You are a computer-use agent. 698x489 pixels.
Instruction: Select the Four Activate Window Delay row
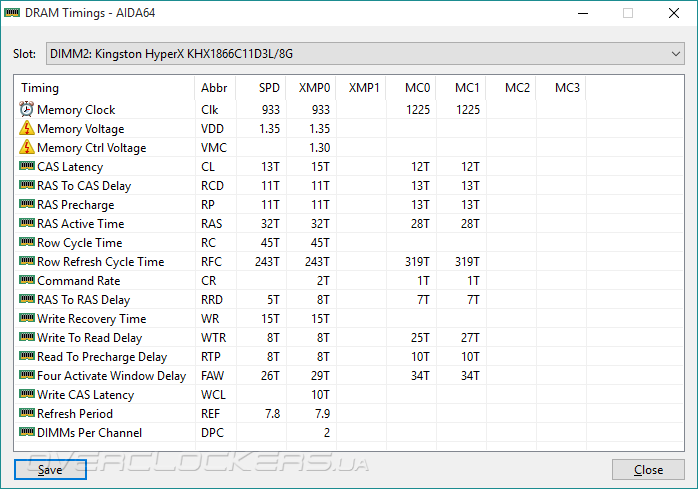point(111,376)
